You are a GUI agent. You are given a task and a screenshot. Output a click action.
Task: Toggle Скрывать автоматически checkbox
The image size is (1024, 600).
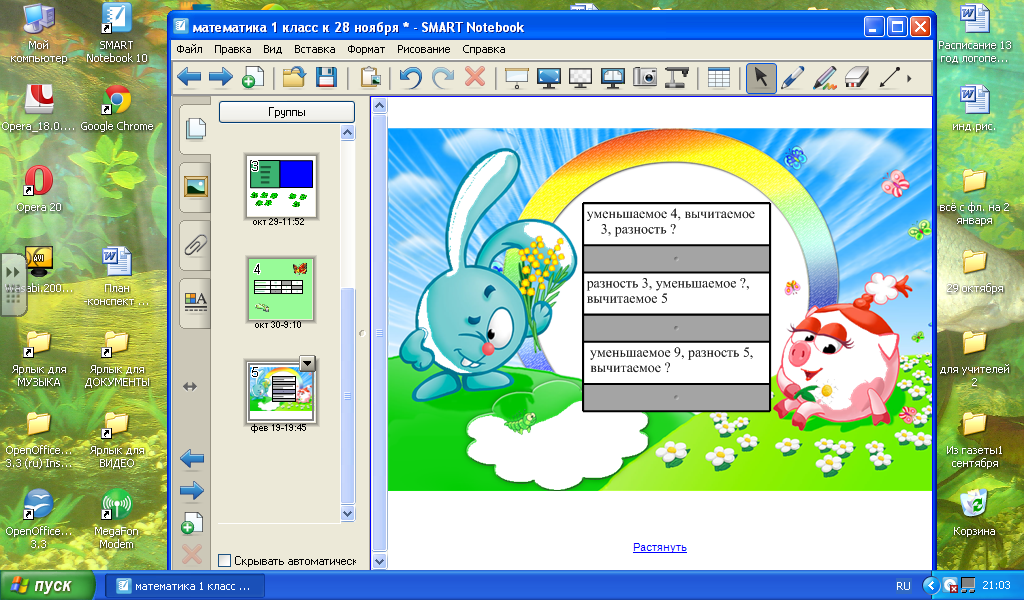pyautogui.click(x=224, y=560)
